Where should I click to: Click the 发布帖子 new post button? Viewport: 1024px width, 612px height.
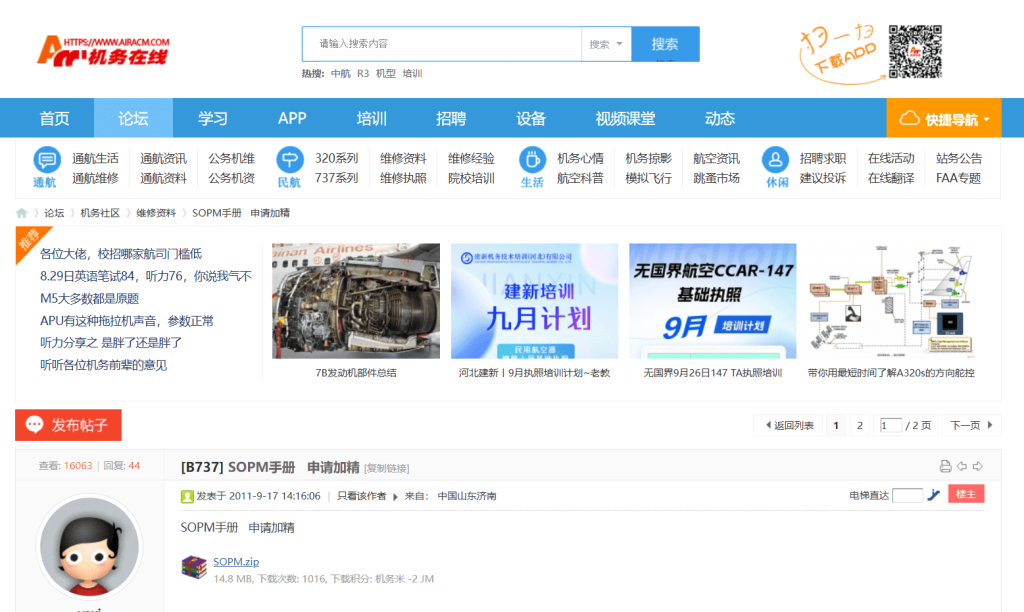tap(69, 425)
